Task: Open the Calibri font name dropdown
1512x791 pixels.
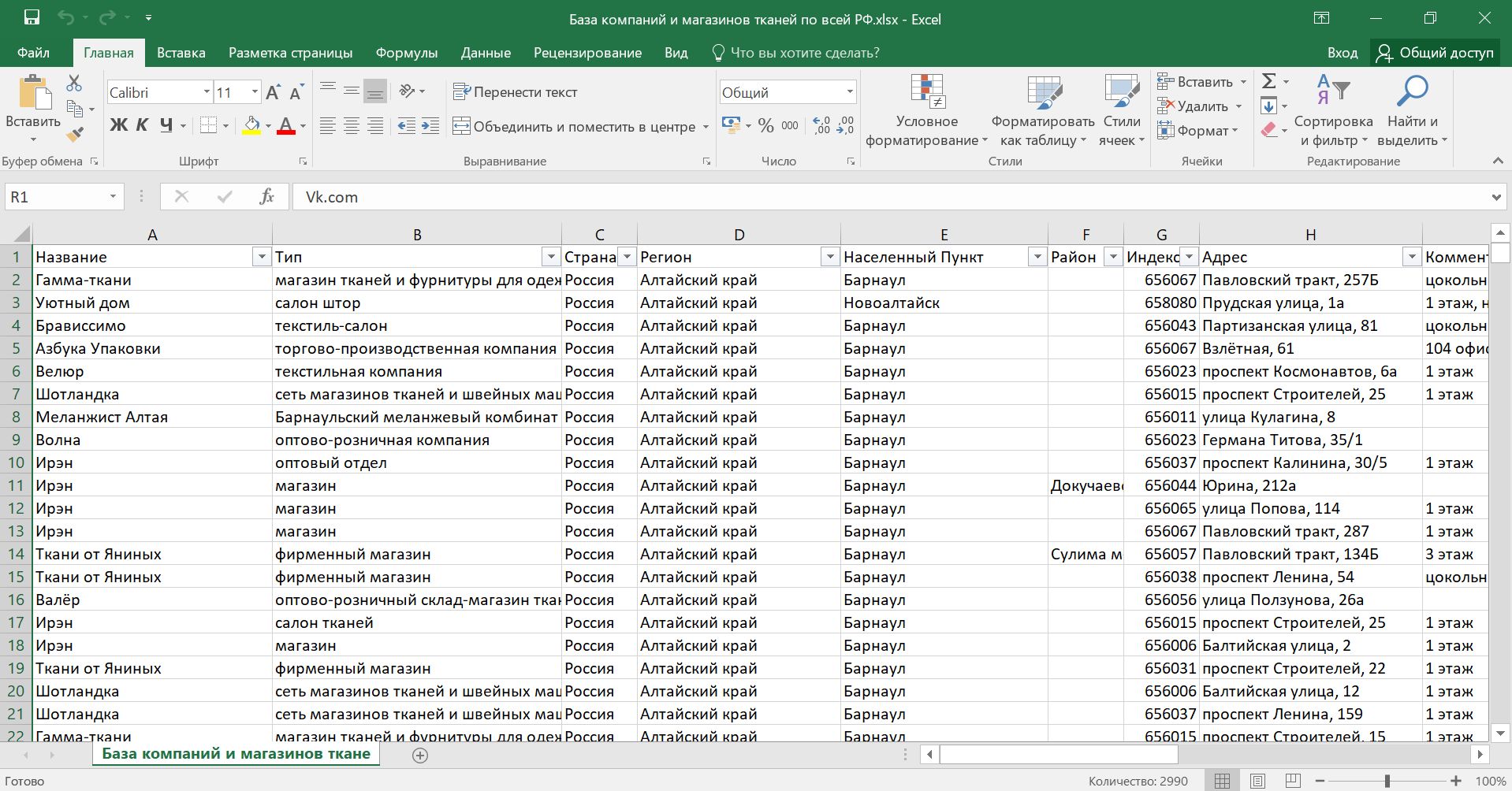Action: (x=207, y=92)
